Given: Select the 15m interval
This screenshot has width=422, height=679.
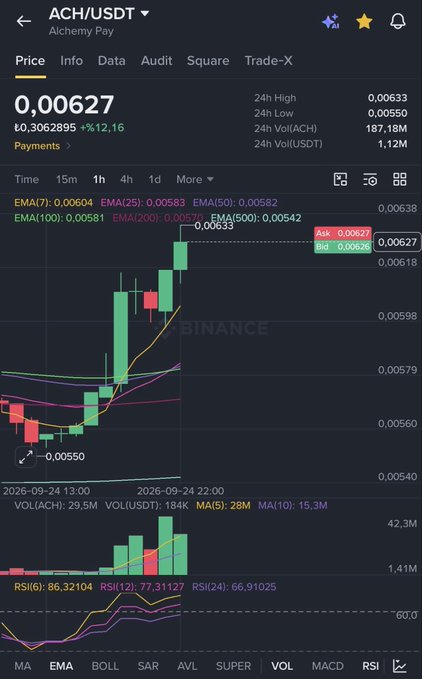Looking at the screenshot, I should tap(66, 179).
